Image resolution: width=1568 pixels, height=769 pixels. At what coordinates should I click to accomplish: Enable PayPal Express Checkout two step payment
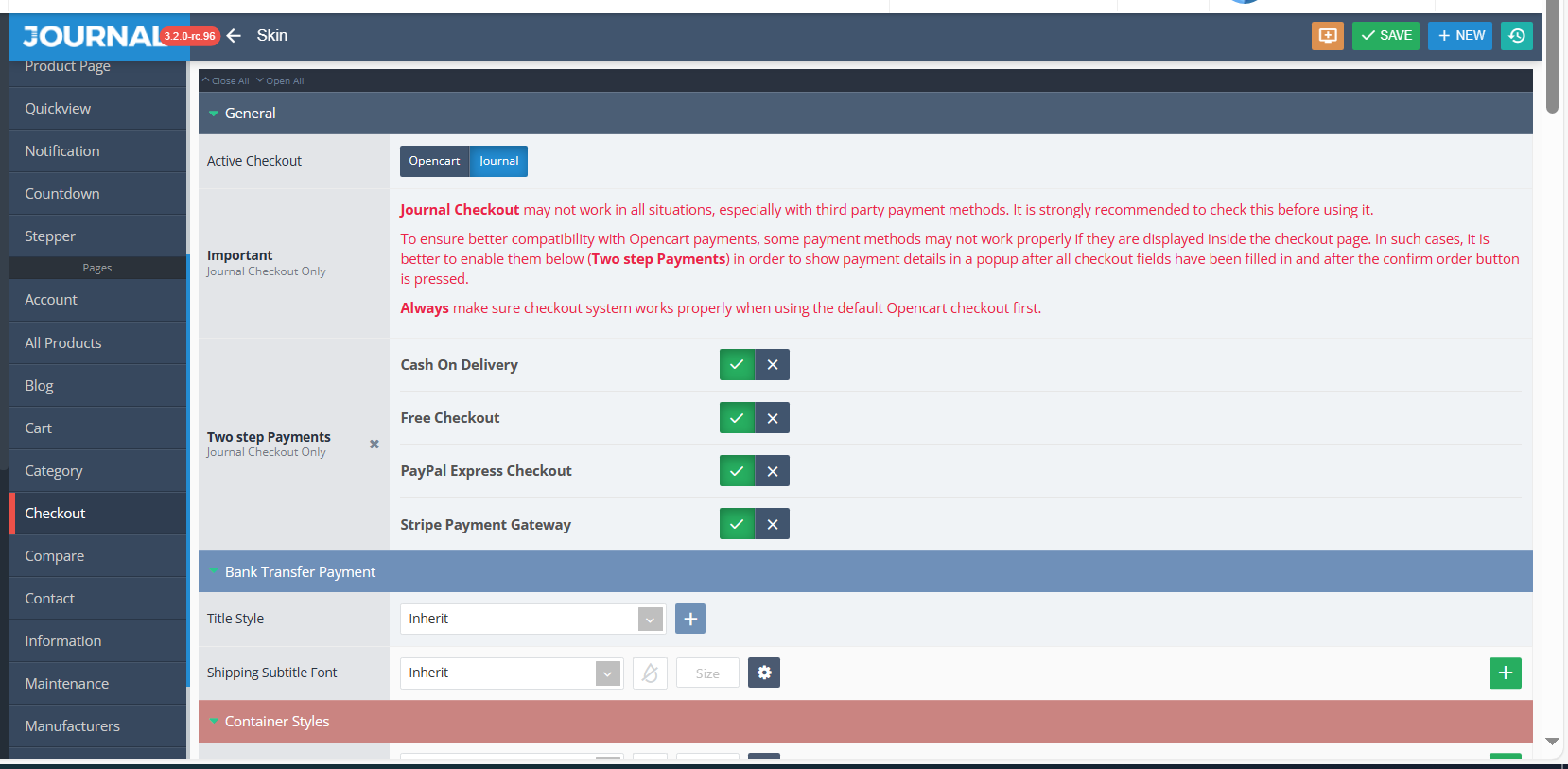[737, 470]
